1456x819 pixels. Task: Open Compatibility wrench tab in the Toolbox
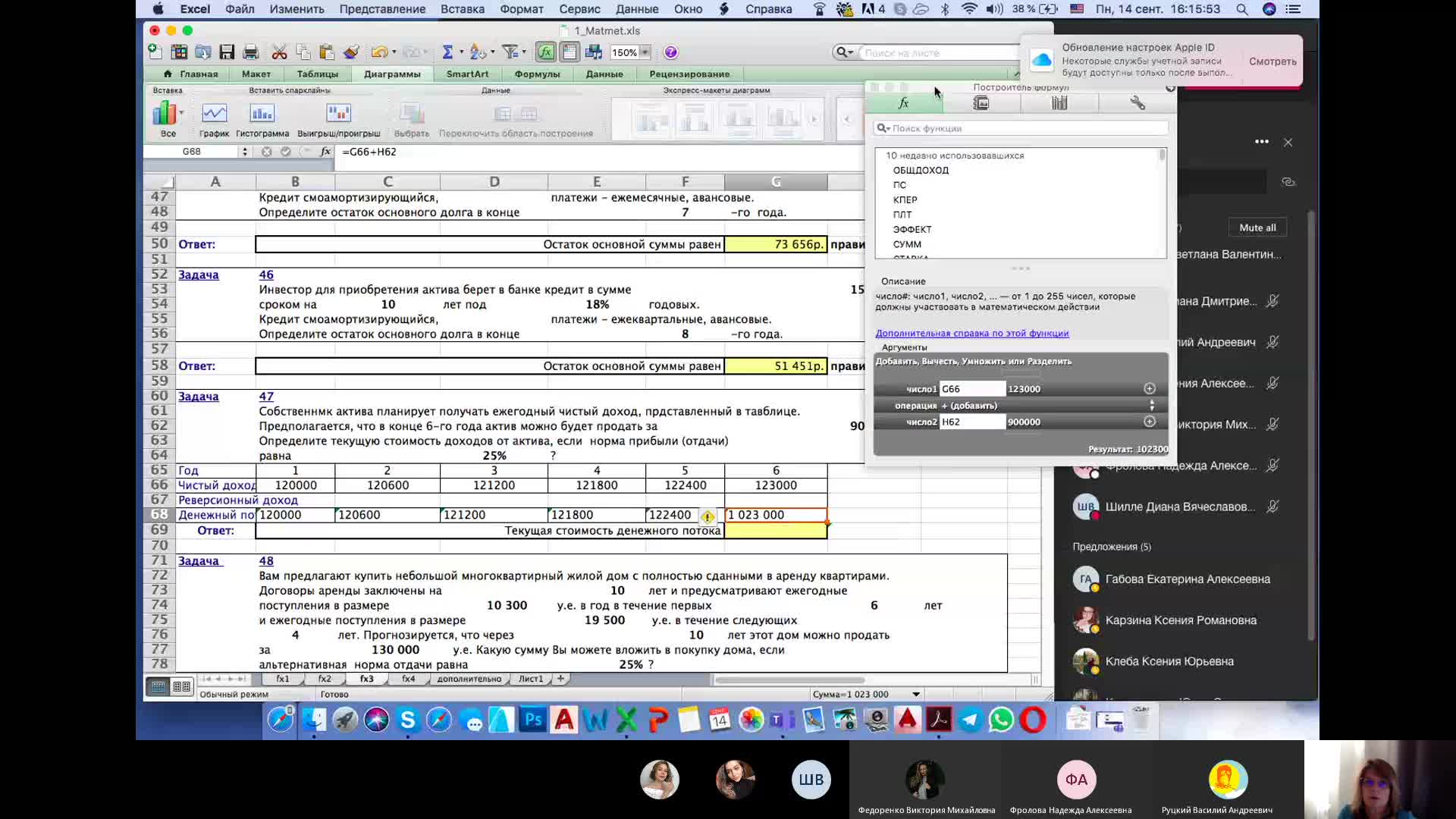(1137, 103)
